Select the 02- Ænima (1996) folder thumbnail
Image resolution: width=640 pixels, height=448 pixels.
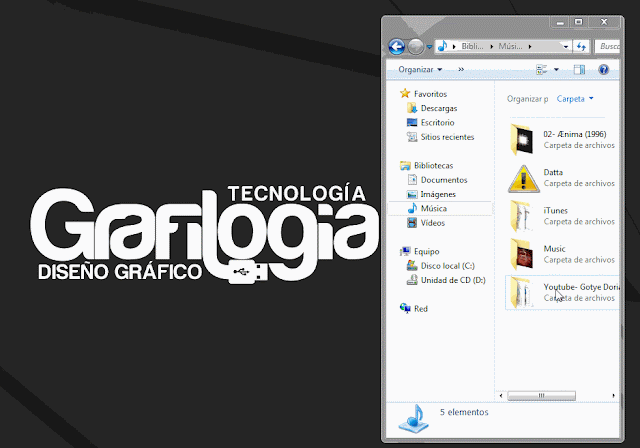tap(522, 140)
